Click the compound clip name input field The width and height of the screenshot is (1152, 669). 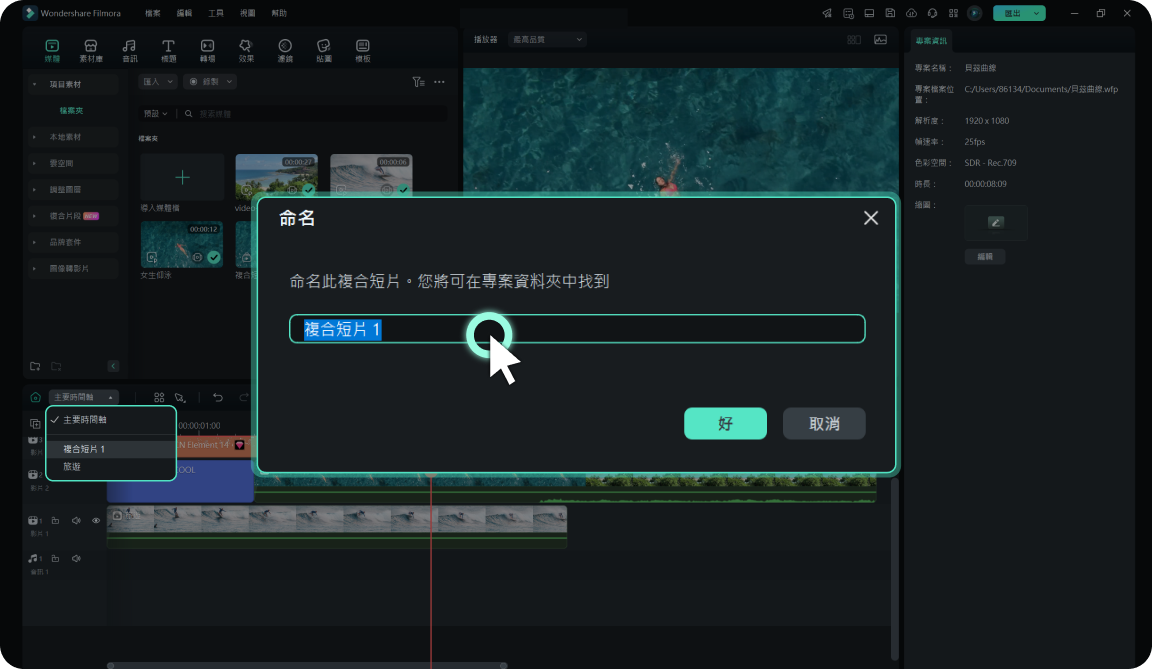[x=577, y=329]
